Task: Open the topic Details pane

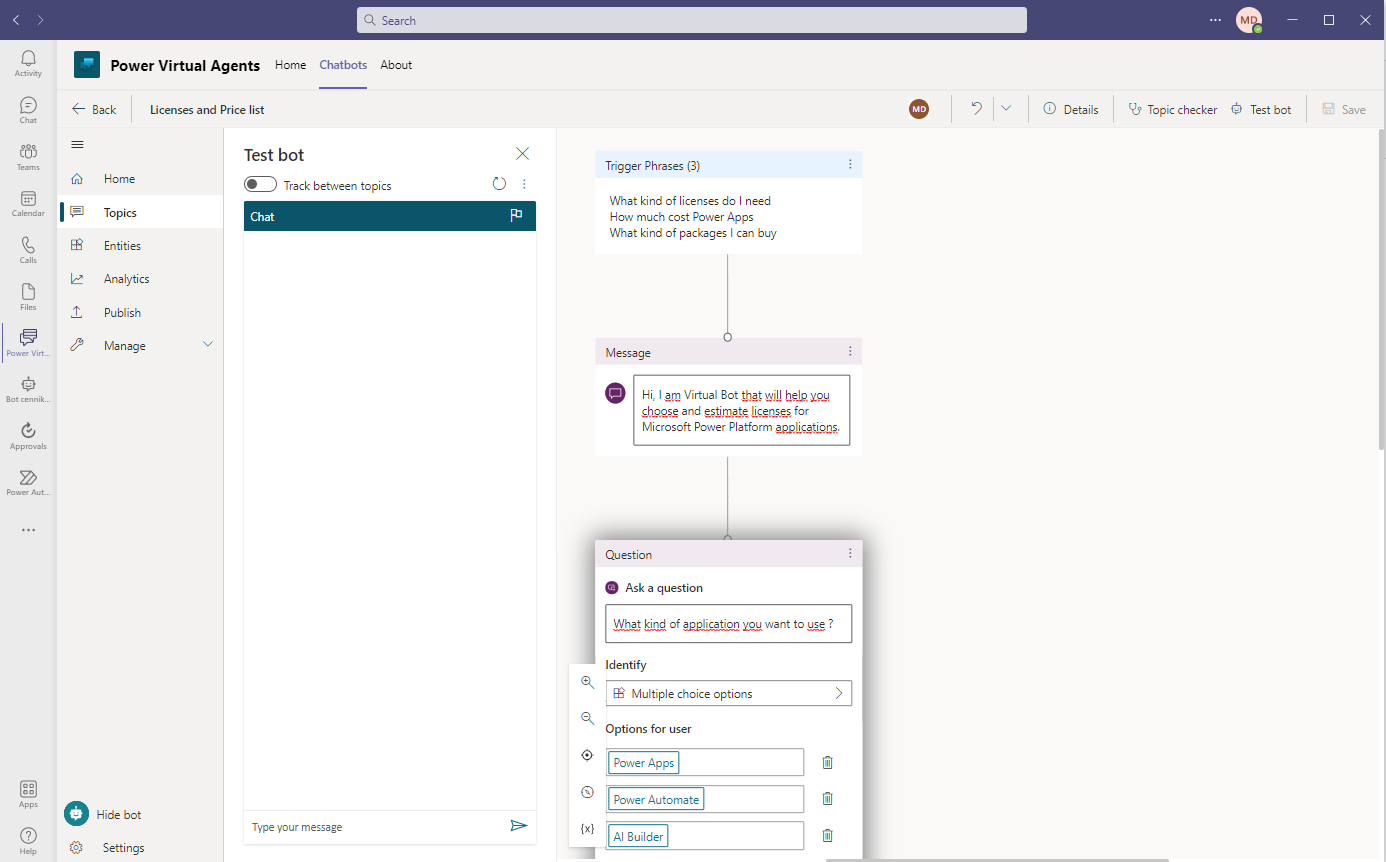Action: point(1070,110)
